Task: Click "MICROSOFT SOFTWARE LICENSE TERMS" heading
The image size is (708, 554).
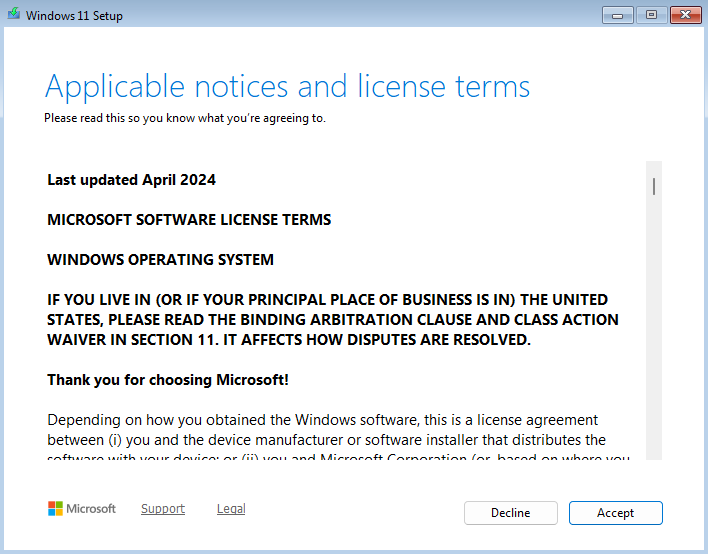Action: [189, 219]
